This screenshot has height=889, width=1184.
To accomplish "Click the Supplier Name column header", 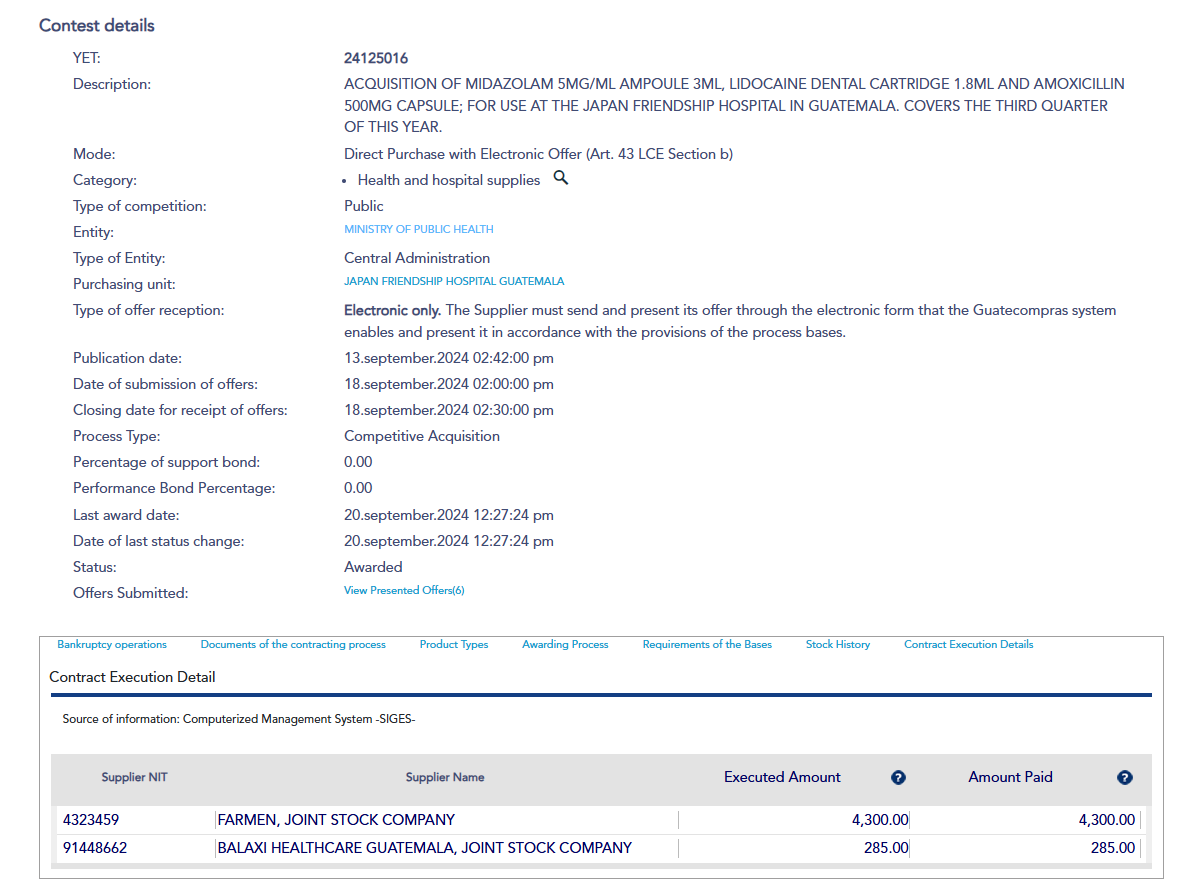I will 445,777.
